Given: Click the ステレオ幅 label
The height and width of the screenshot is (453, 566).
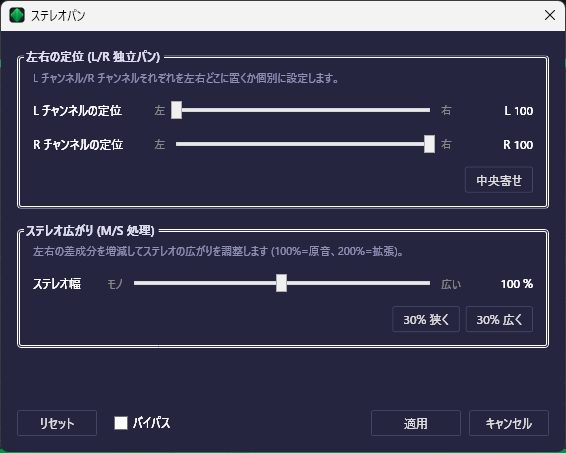Looking at the screenshot, I should (x=57, y=284).
